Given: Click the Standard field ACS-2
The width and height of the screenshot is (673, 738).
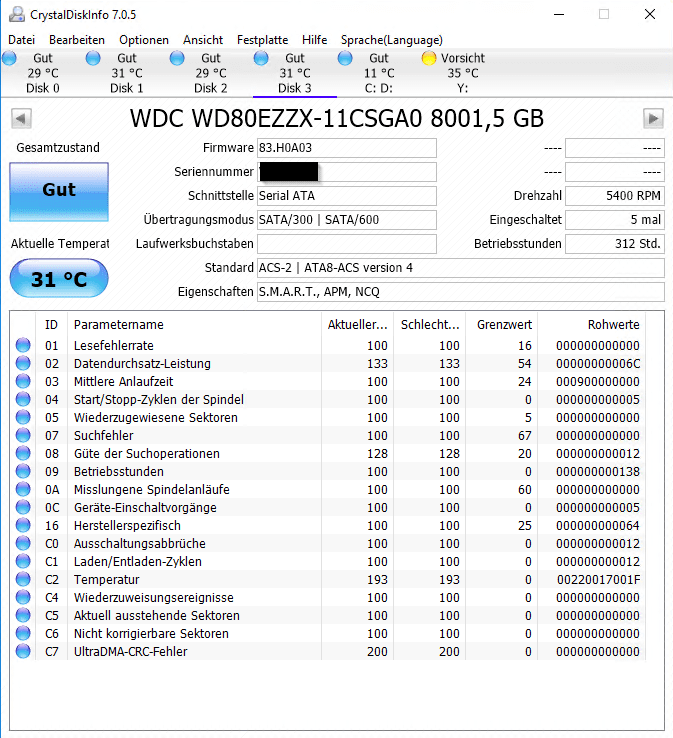Looking at the screenshot, I should [x=461, y=268].
